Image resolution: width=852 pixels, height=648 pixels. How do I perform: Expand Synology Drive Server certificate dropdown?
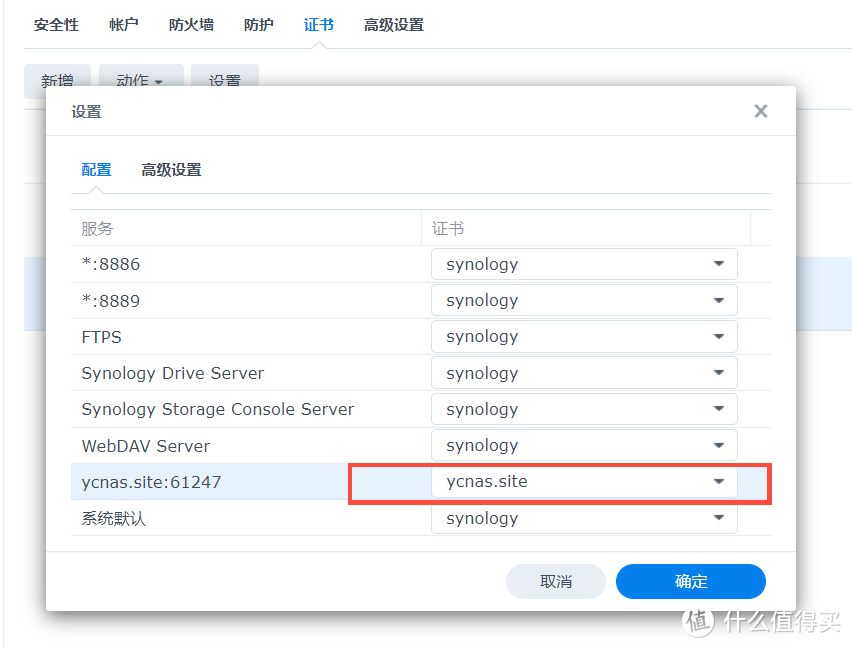click(584, 373)
